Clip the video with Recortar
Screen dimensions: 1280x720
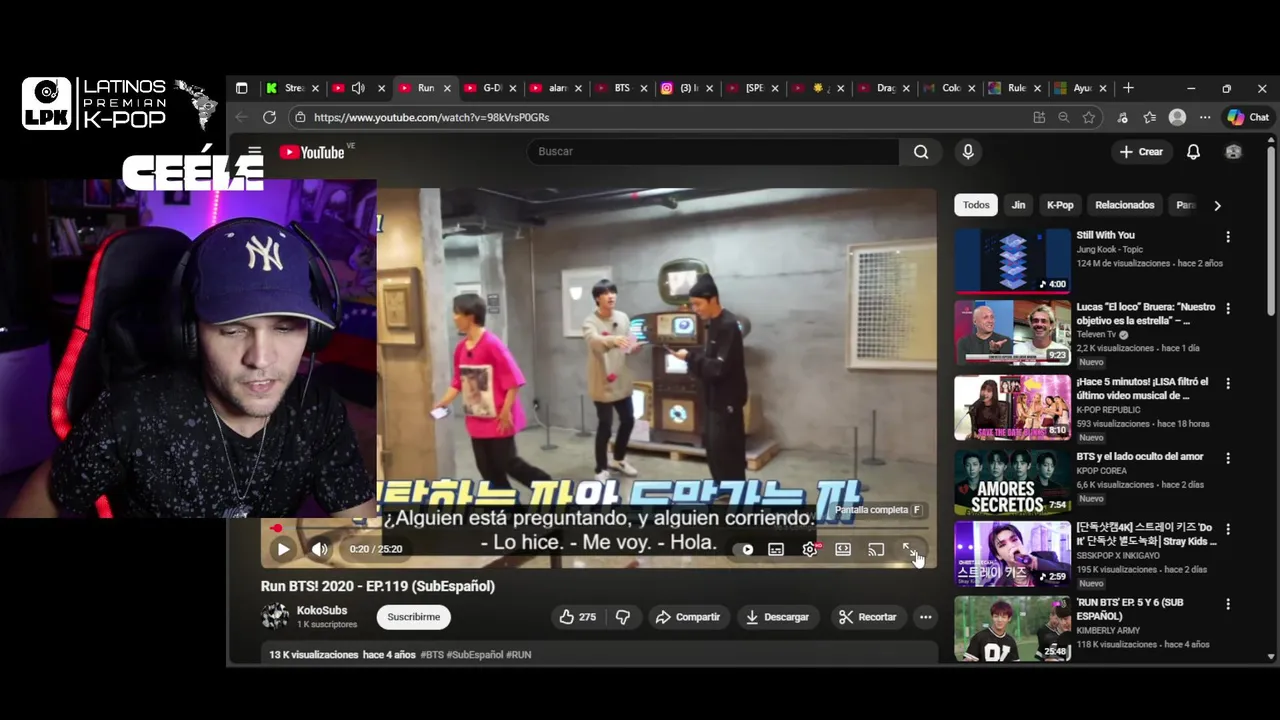pos(868,617)
